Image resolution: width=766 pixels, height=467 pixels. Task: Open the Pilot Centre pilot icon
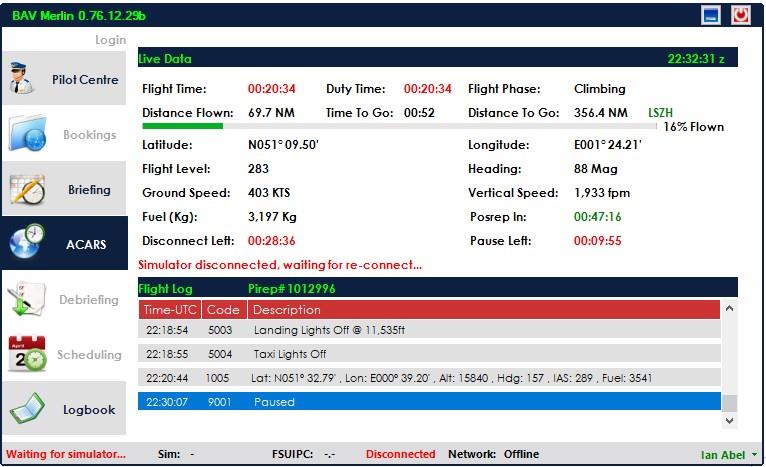click(x=21, y=79)
